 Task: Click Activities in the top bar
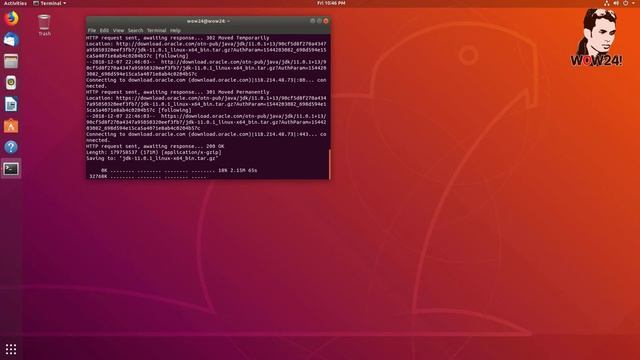pyautogui.click(x=15, y=3)
